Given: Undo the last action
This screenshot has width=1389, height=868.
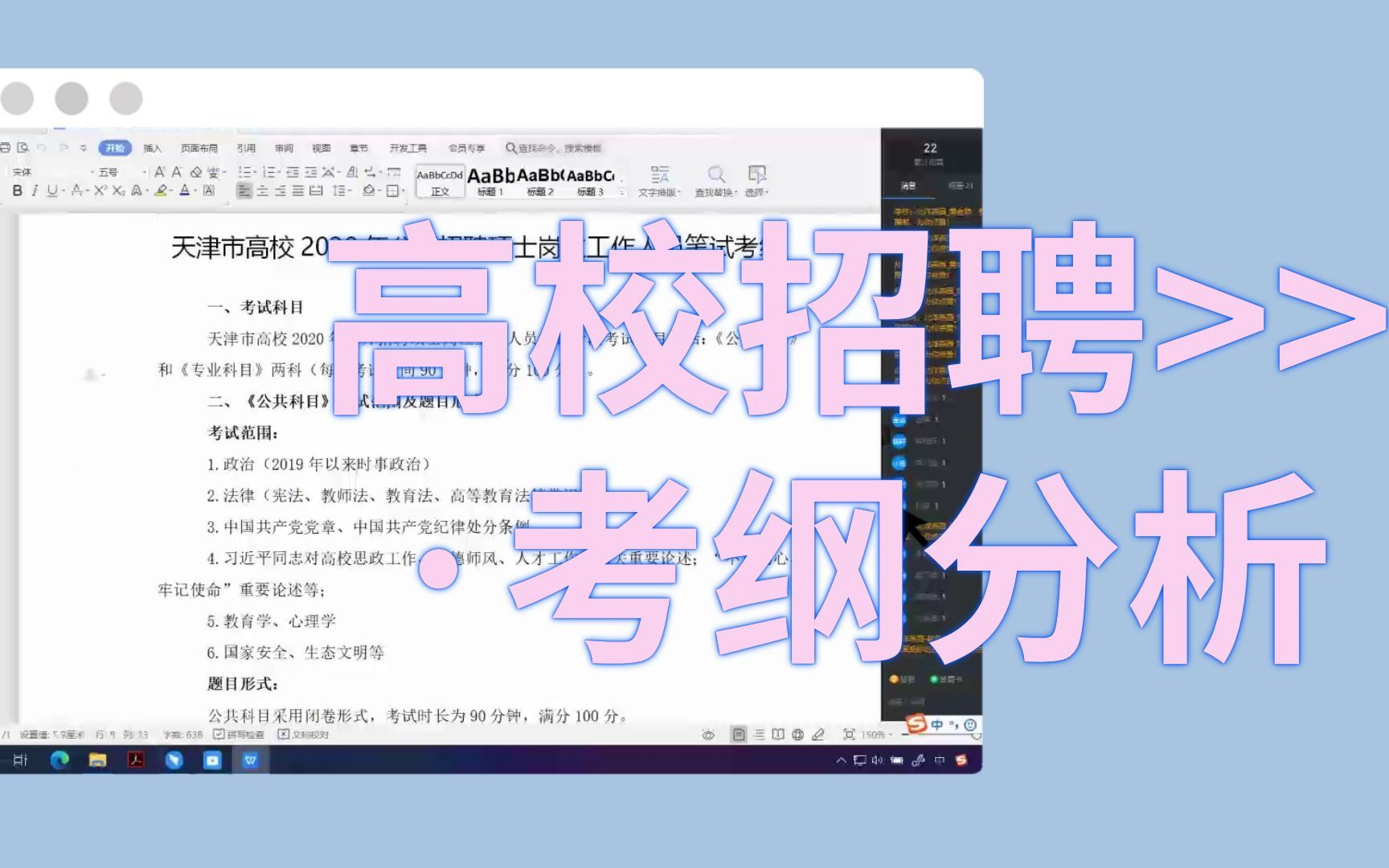Looking at the screenshot, I should [42, 148].
